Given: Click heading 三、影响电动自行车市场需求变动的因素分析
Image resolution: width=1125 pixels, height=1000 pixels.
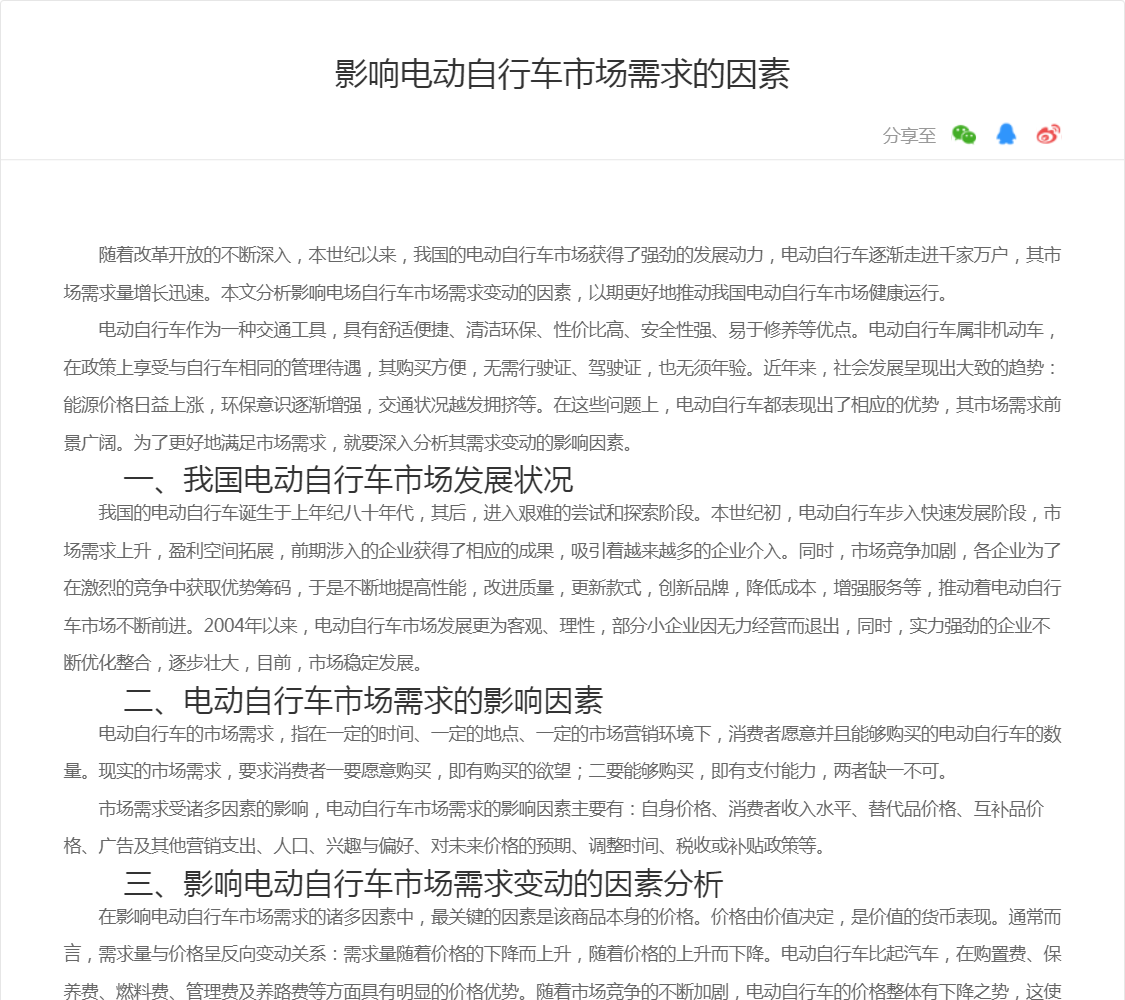Looking at the screenshot, I should click(x=423, y=884).
